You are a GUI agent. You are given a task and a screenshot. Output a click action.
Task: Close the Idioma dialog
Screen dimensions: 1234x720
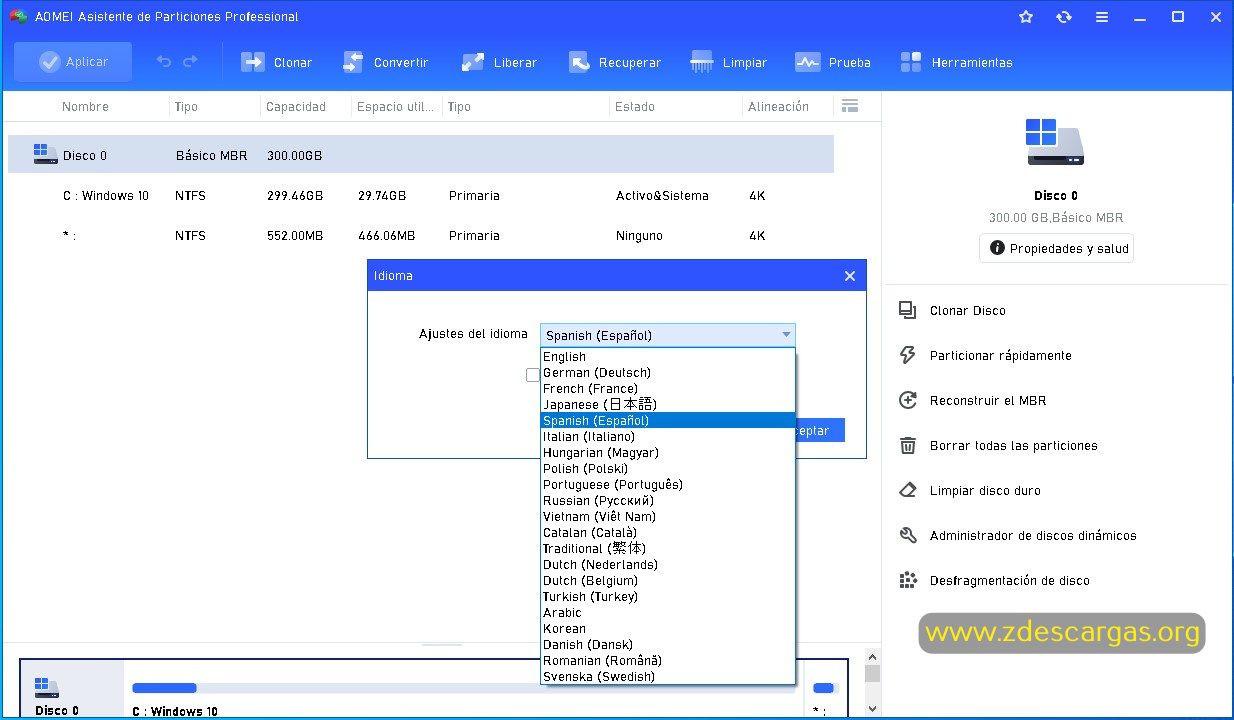coord(850,276)
